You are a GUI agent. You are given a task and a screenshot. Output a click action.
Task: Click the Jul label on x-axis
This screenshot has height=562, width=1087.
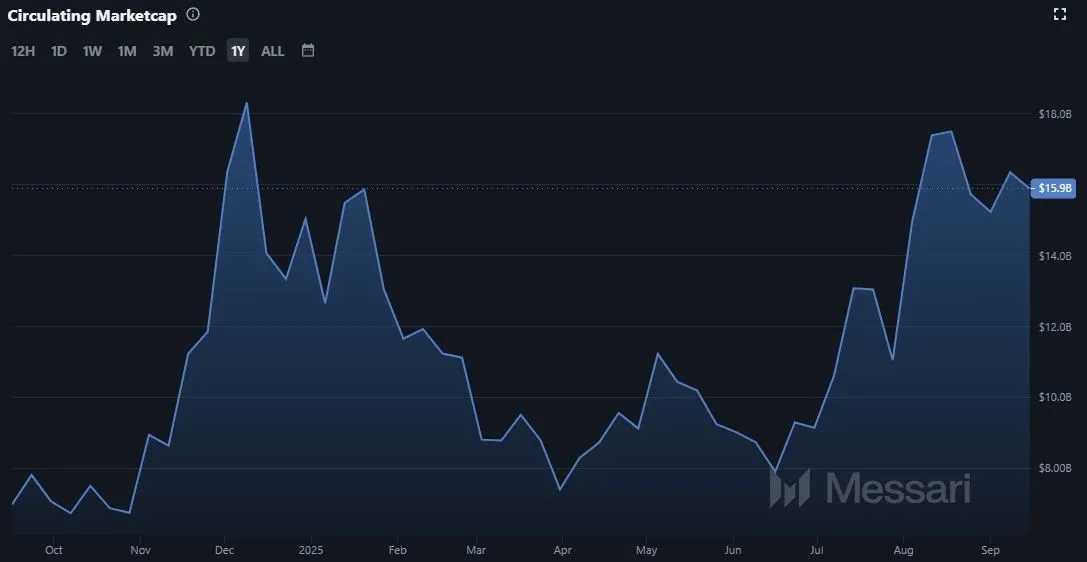coord(816,550)
